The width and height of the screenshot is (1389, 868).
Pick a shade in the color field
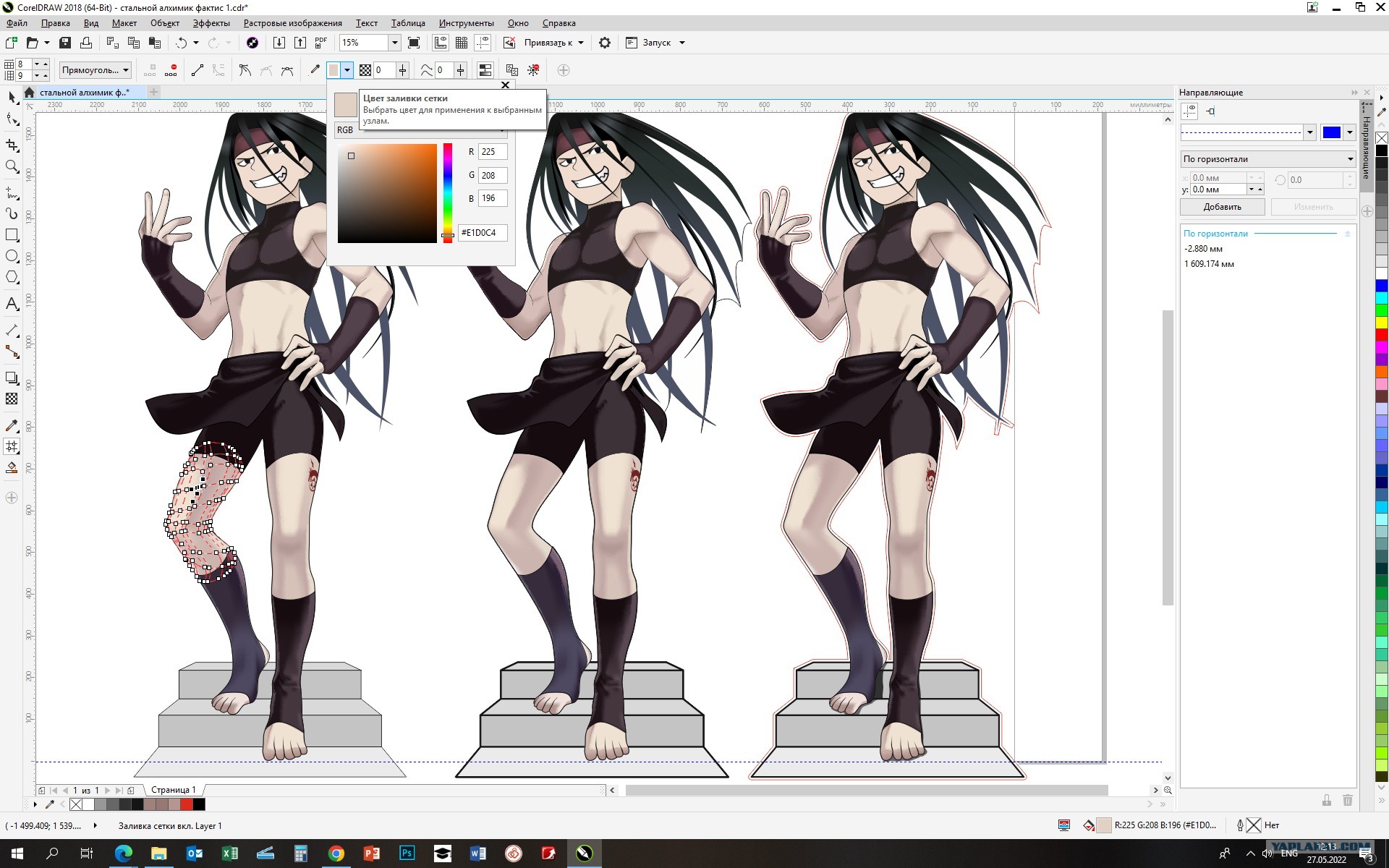point(387,193)
